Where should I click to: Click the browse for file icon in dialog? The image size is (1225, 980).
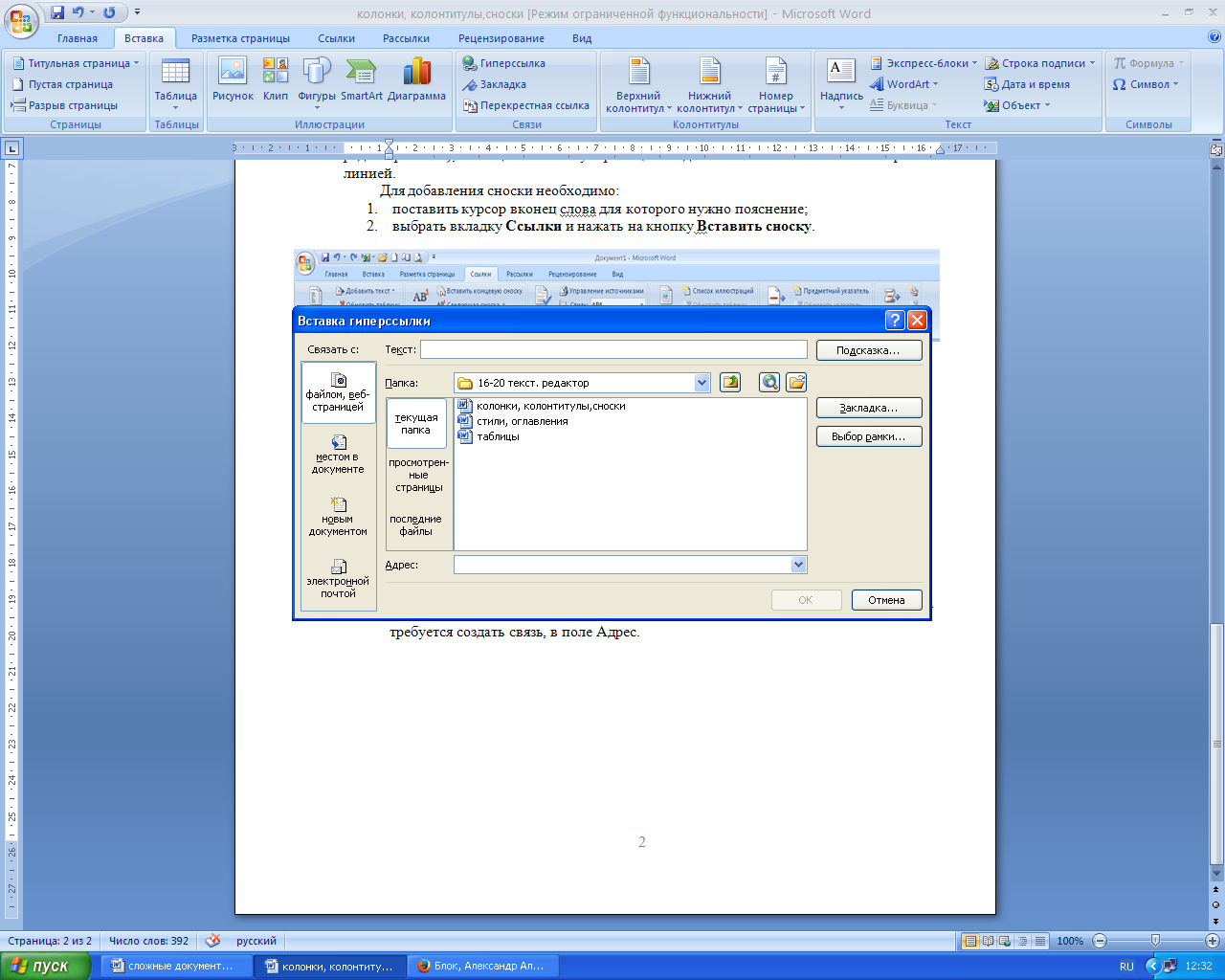coord(796,383)
